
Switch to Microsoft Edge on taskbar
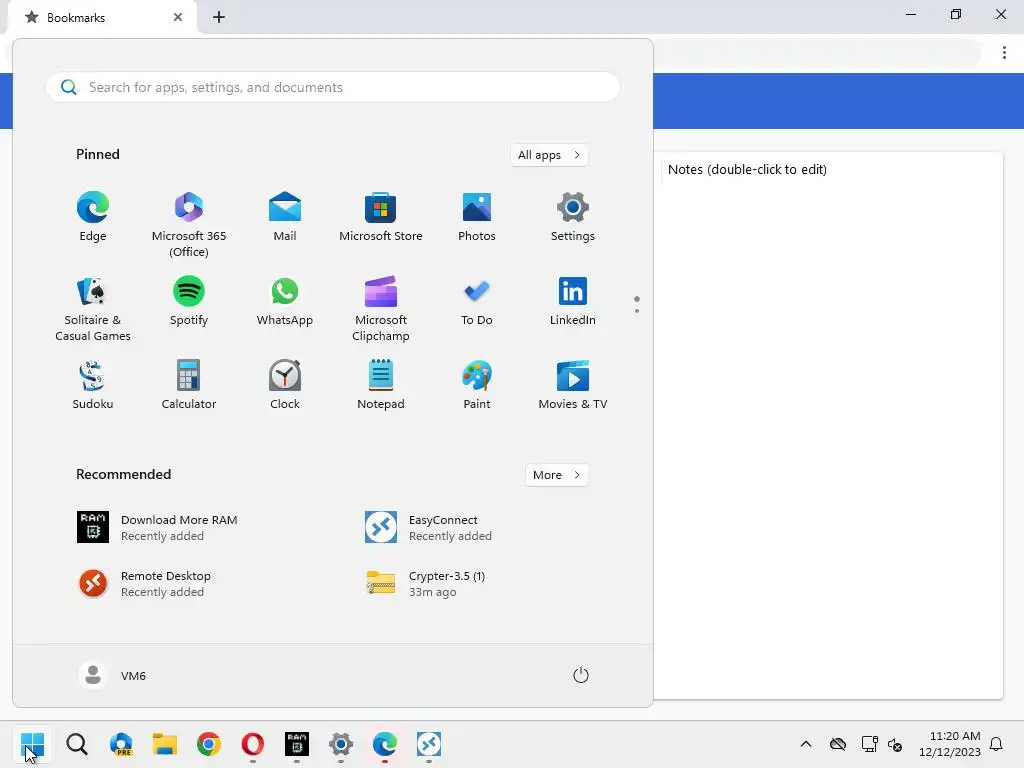coord(385,744)
